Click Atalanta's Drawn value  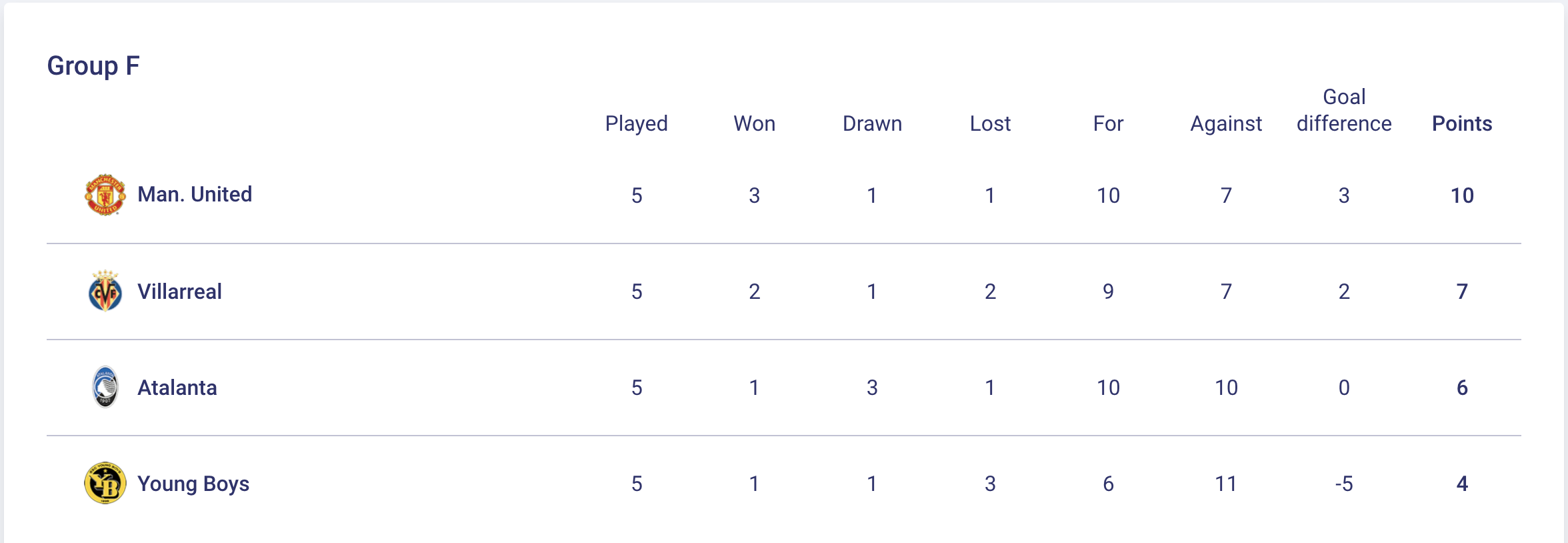tap(872, 388)
